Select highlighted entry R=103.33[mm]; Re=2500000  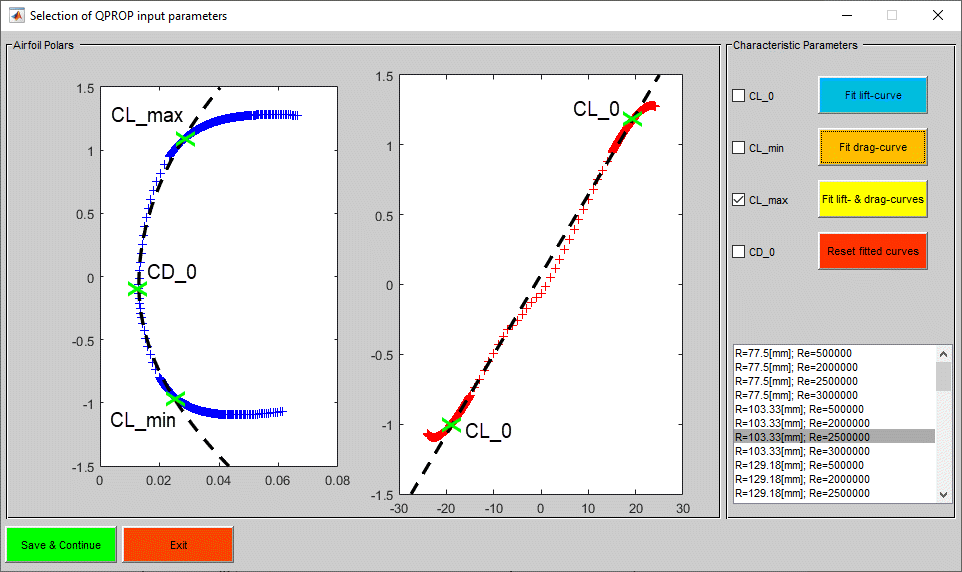pyautogui.click(x=834, y=437)
